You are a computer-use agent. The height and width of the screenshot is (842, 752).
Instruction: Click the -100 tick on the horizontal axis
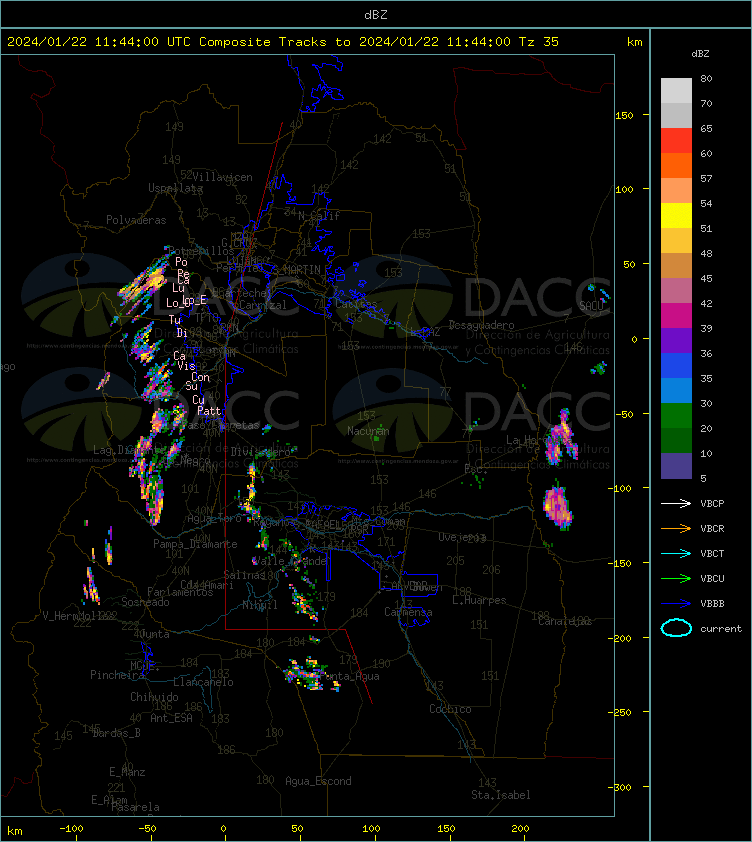pyautogui.click(x=71, y=828)
